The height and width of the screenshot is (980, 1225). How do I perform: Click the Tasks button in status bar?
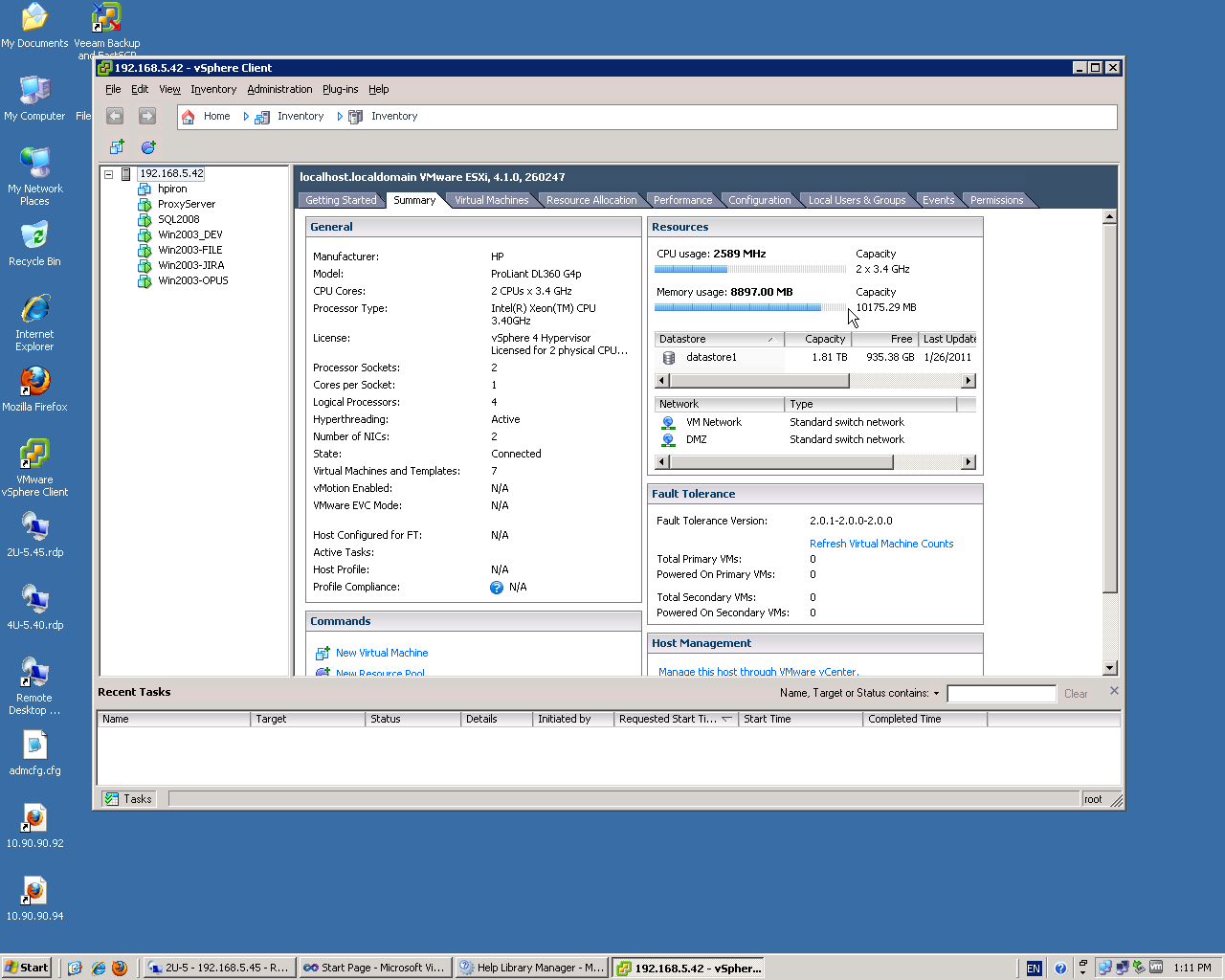click(128, 799)
